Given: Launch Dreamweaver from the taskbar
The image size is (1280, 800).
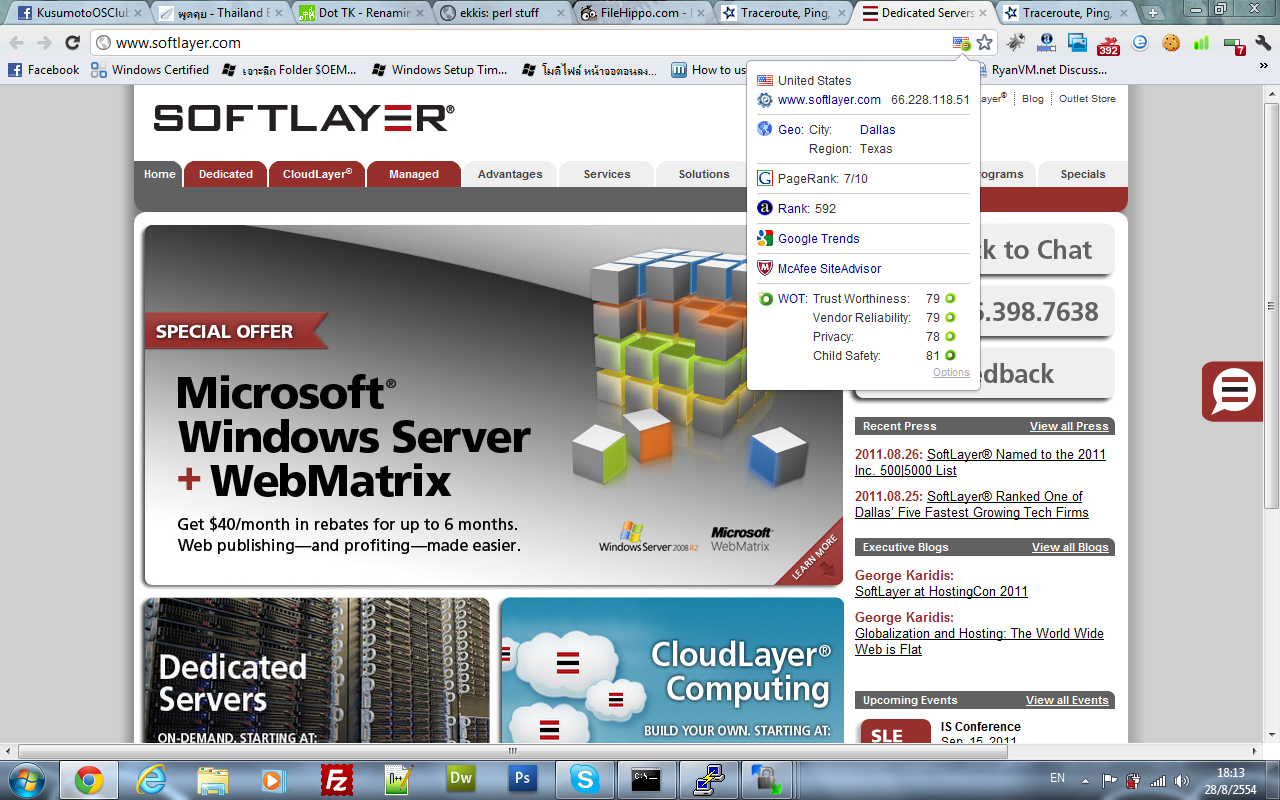Looking at the screenshot, I should point(461,779).
